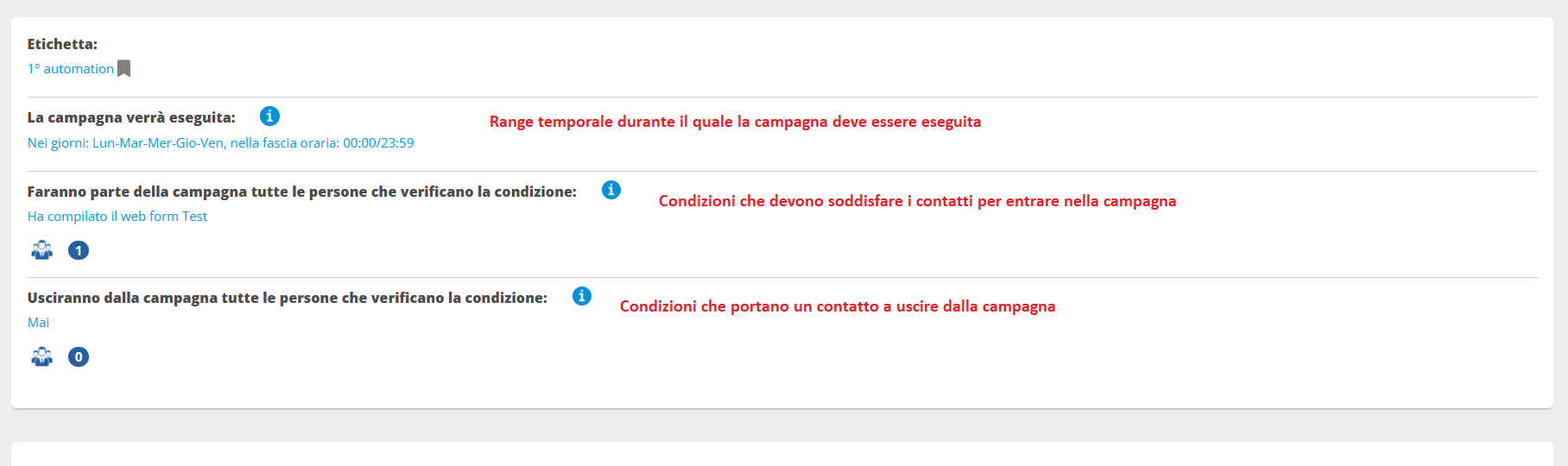Open the Ha compilato il web form Test condition

click(117, 217)
